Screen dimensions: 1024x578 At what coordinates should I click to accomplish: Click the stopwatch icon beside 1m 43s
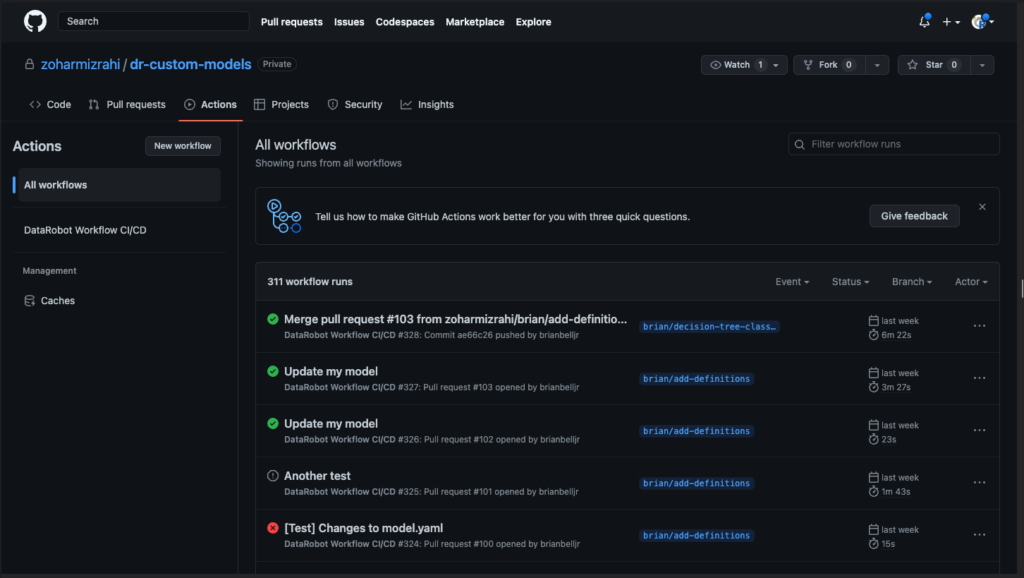873,492
